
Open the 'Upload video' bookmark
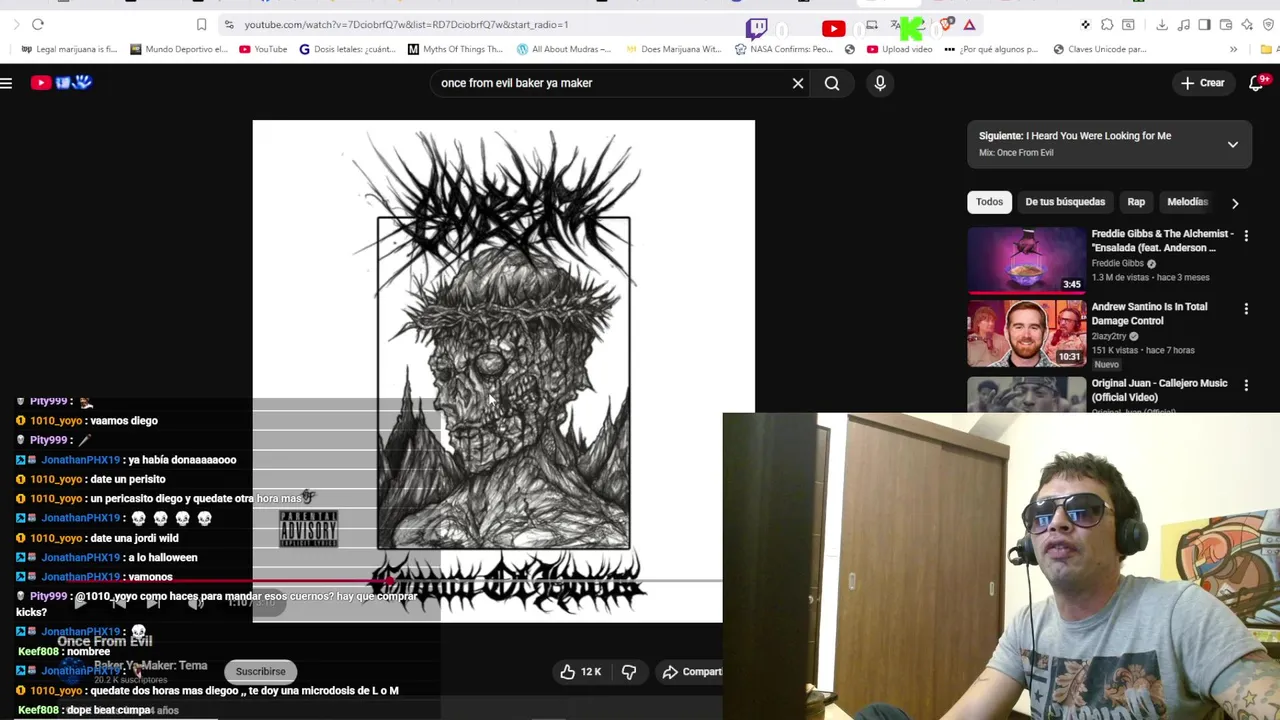(x=899, y=49)
